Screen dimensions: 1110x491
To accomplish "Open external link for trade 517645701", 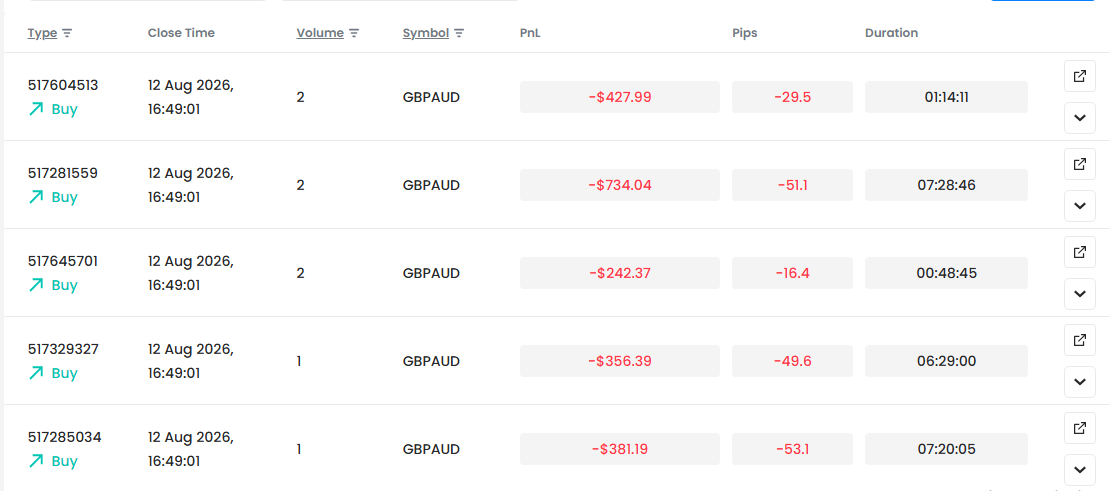I will (x=1080, y=252).
